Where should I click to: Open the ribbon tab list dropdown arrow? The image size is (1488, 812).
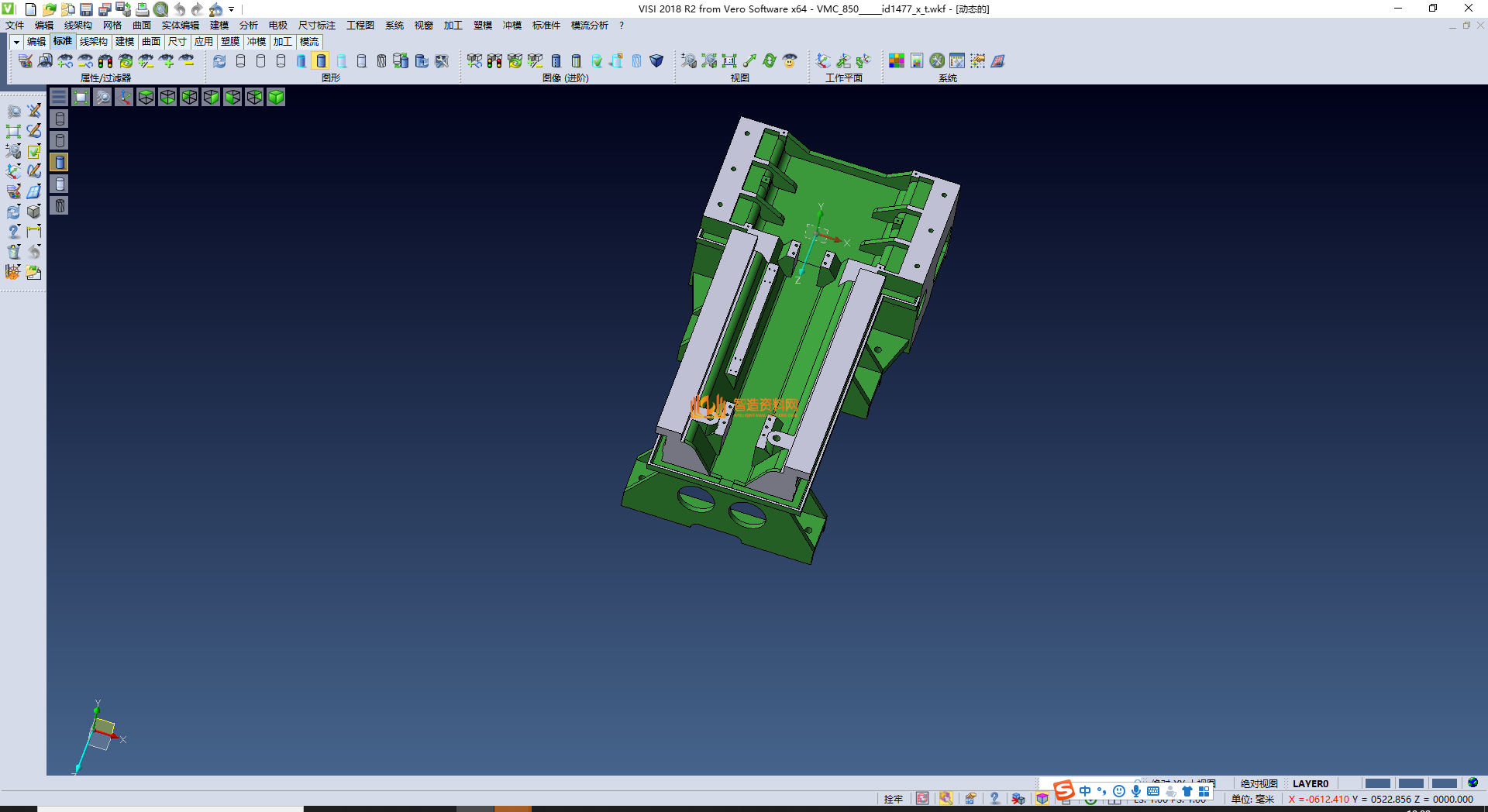pyautogui.click(x=15, y=42)
